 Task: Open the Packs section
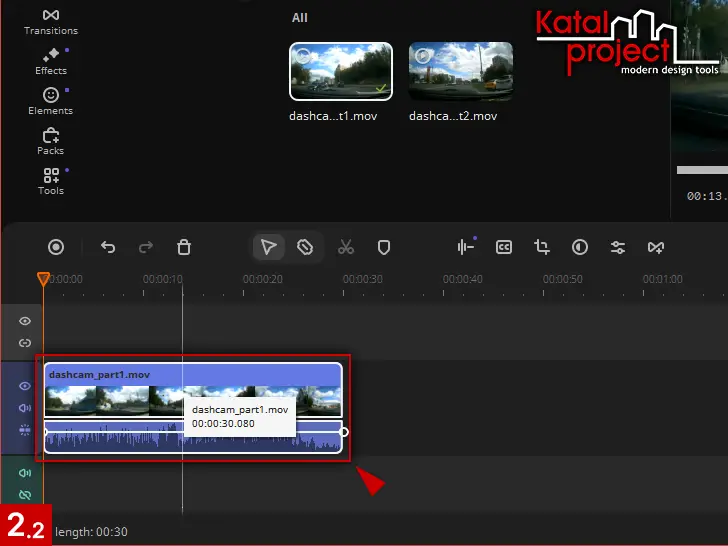click(51, 140)
